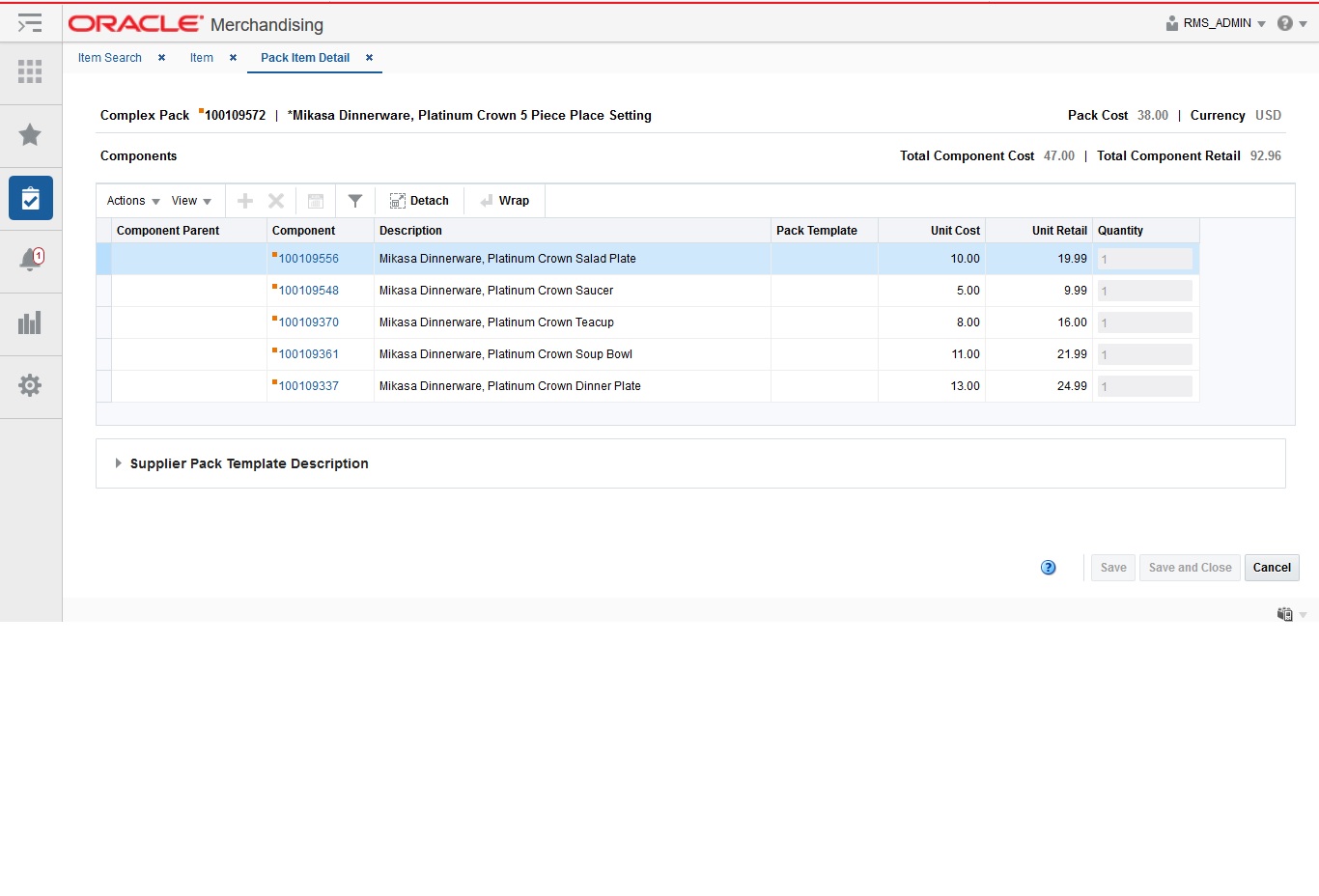Open the navigator hamburger menu
This screenshot has height=896, width=1319.
pyautogui.click(x=30, y=23)
